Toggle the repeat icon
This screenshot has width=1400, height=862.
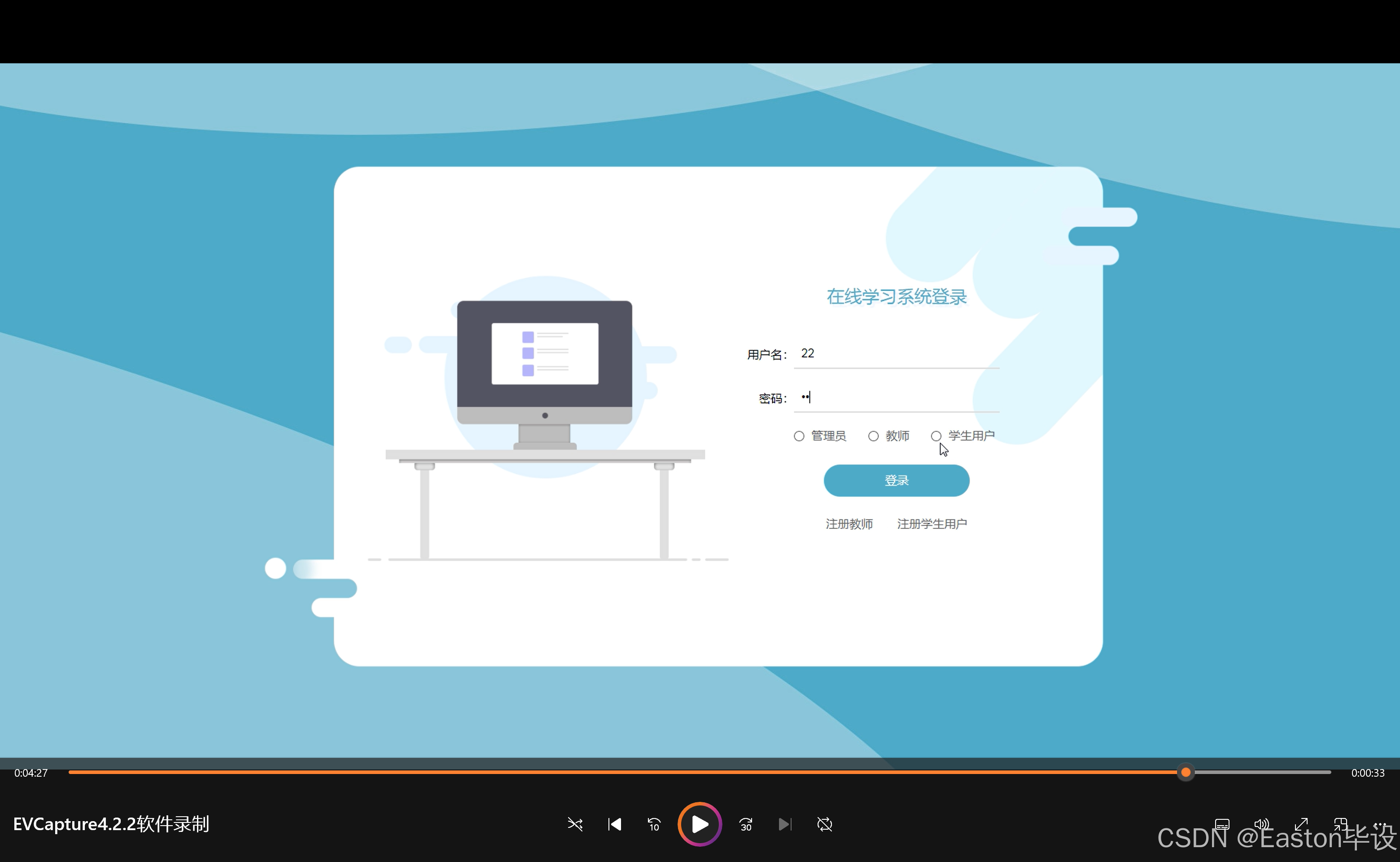click(x=824, y=824)
